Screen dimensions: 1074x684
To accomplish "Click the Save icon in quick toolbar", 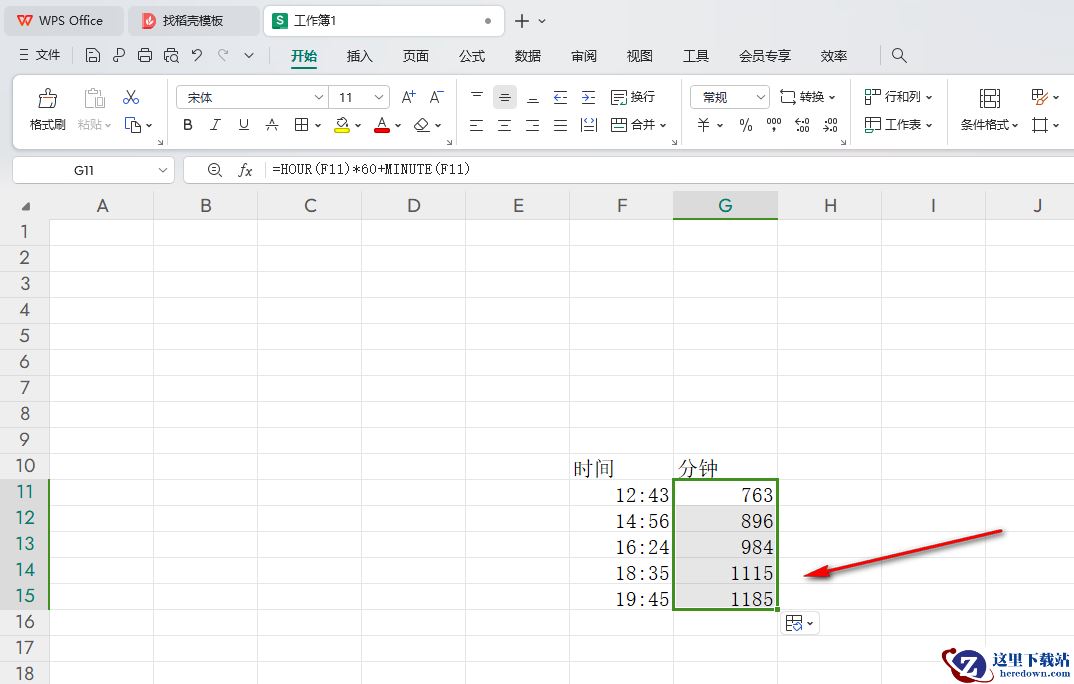I will click(92, 55).
